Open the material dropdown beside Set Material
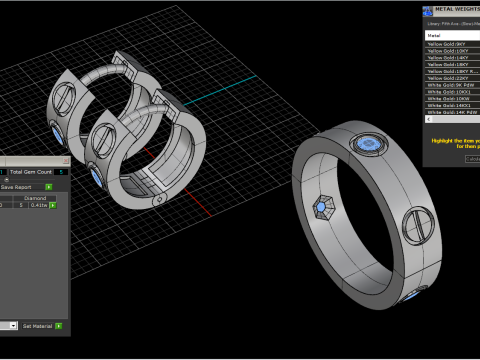This screenshot has height=360, width=480. click(13, 326)
